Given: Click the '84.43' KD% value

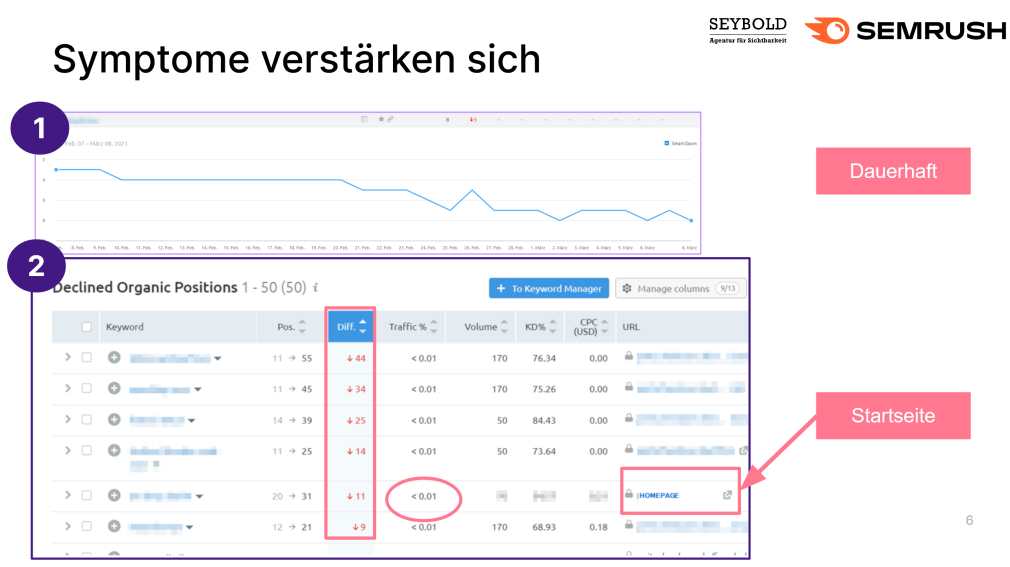Looking at the screenshot, I should point(544,420).
